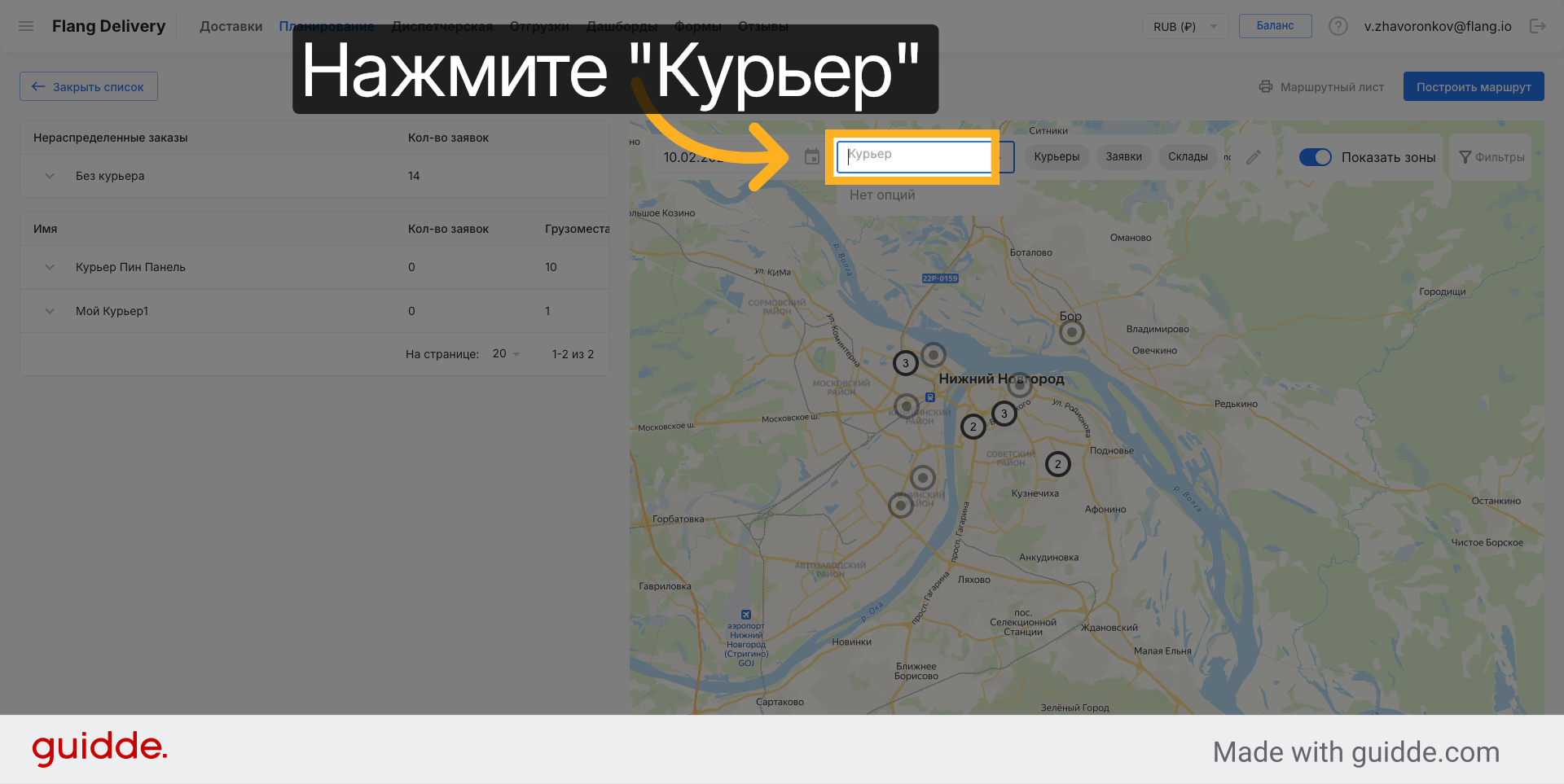Toggle the Склады map filter
This screenshot has height=784, width=1564.
tap(1187, 156)
